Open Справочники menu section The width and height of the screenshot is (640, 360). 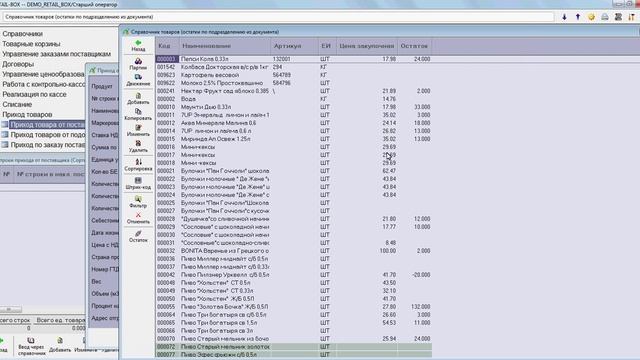coord(22,34)
